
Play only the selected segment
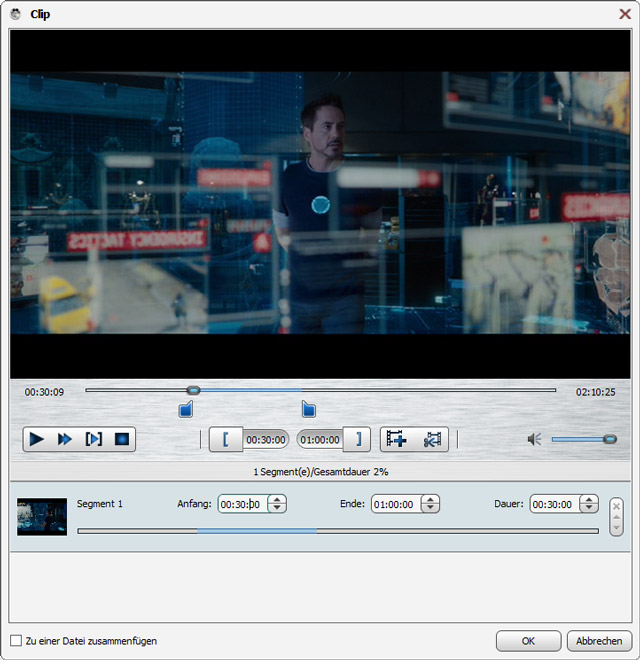click(x=93, y=439)
